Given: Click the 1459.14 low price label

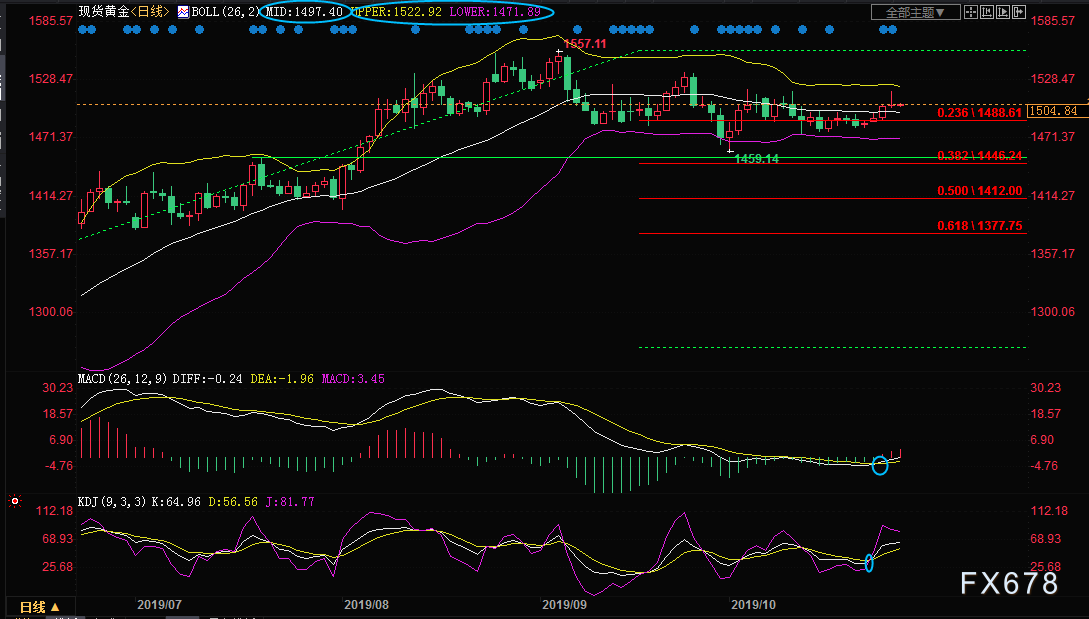Looking at the screenshot, I should (x=756, y=159).
